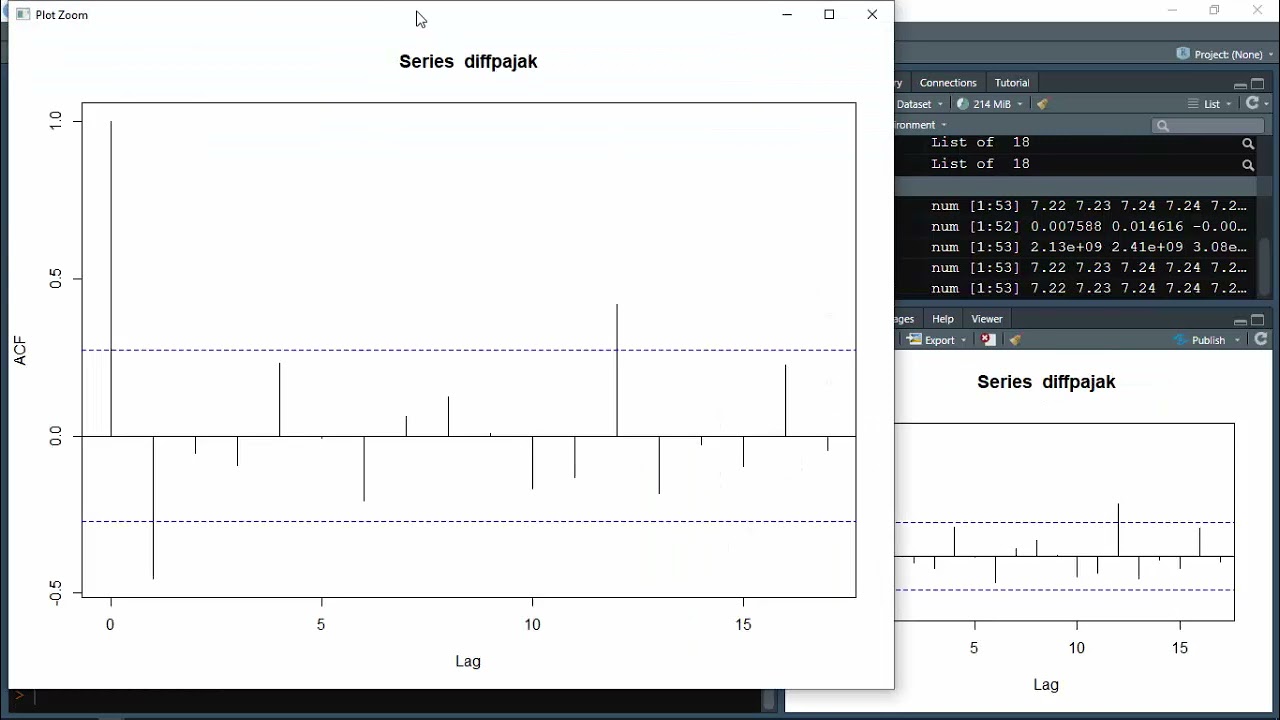
Task: Open the Publish options dropdown arrow
Action: pyautogui.click(x=1237, y=341)
